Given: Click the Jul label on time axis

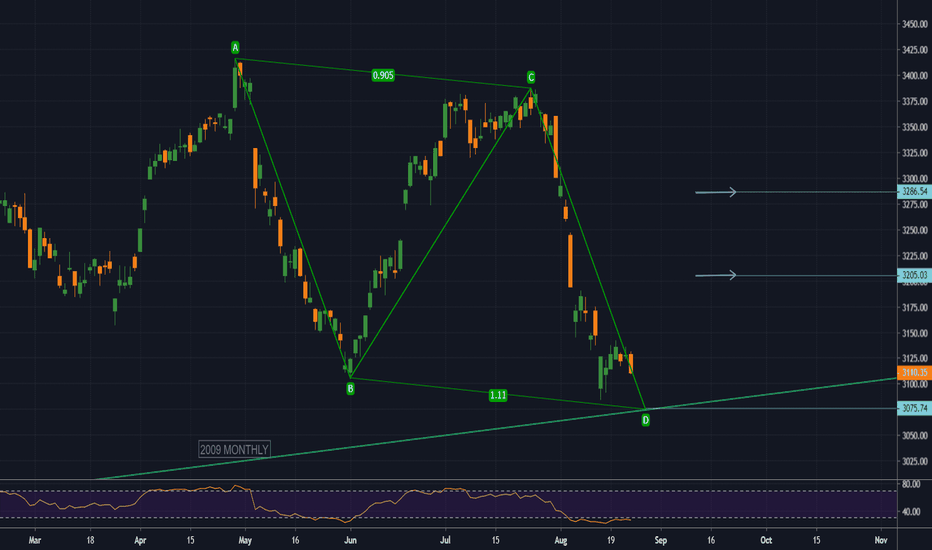Looking at the screenshot, I should click(445, 540).
